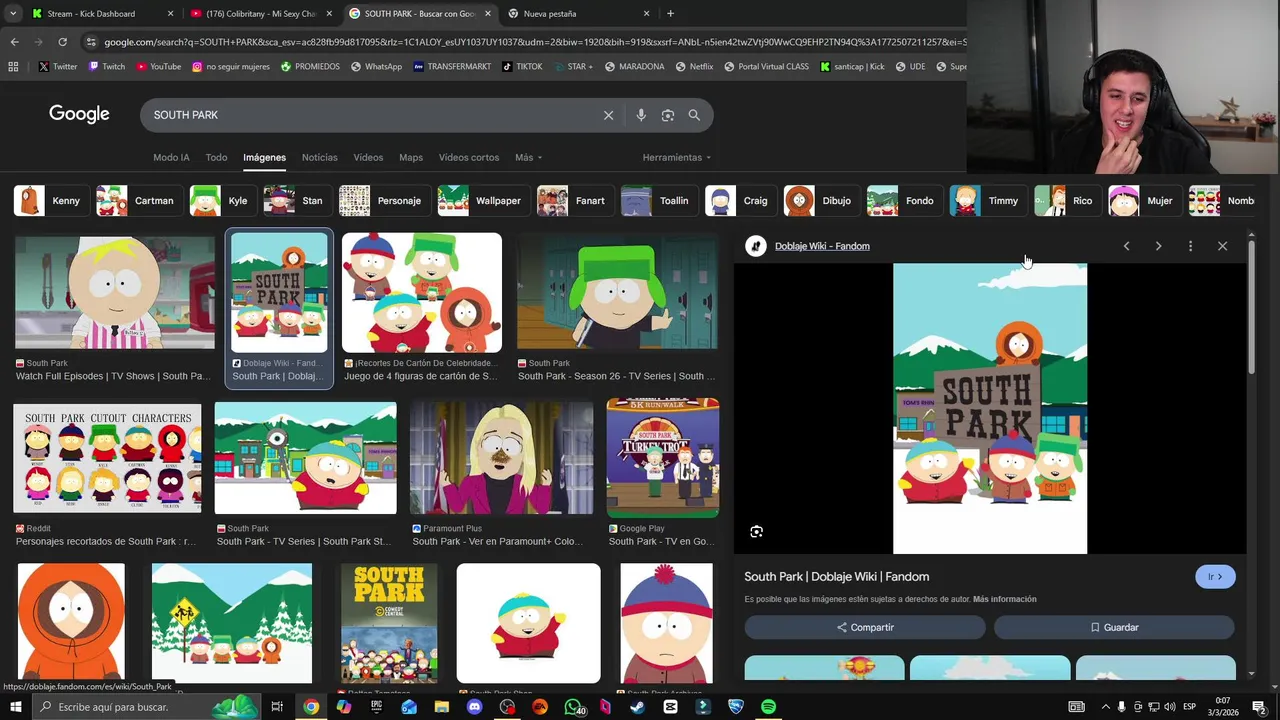Search inside image with the Lens icon
Viewport: 1280px width, 720px height.
(x=757, y=532)
